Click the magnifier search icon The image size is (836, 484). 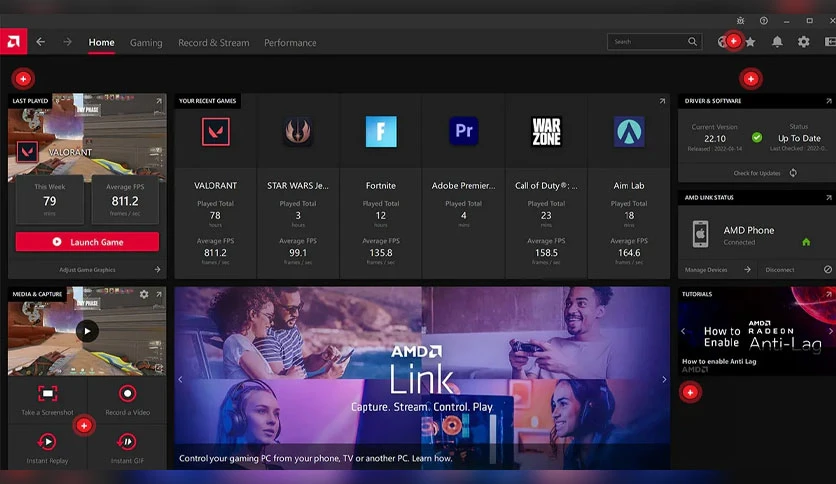692,42
